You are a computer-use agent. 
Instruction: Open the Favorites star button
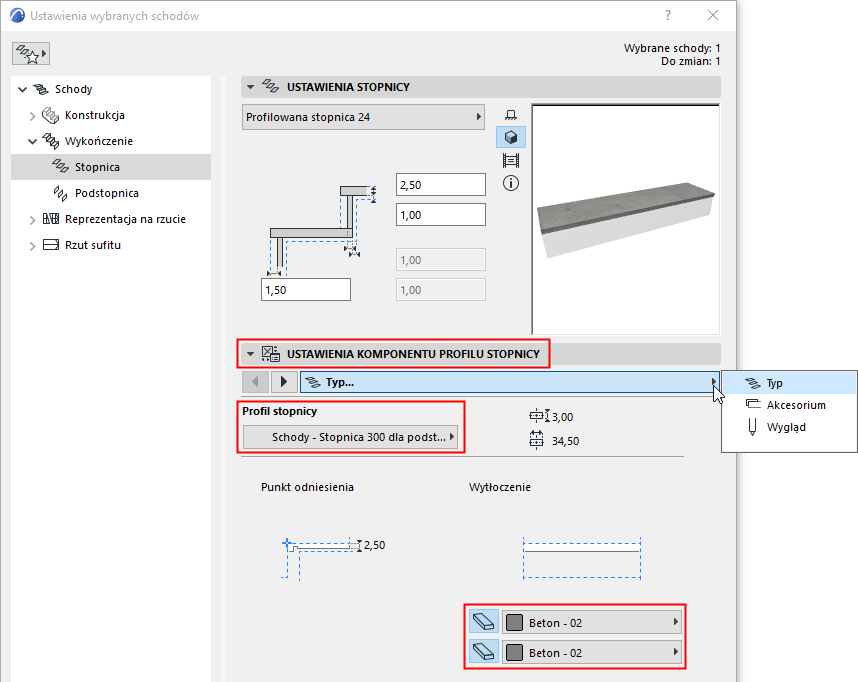(x=31, y=54)
